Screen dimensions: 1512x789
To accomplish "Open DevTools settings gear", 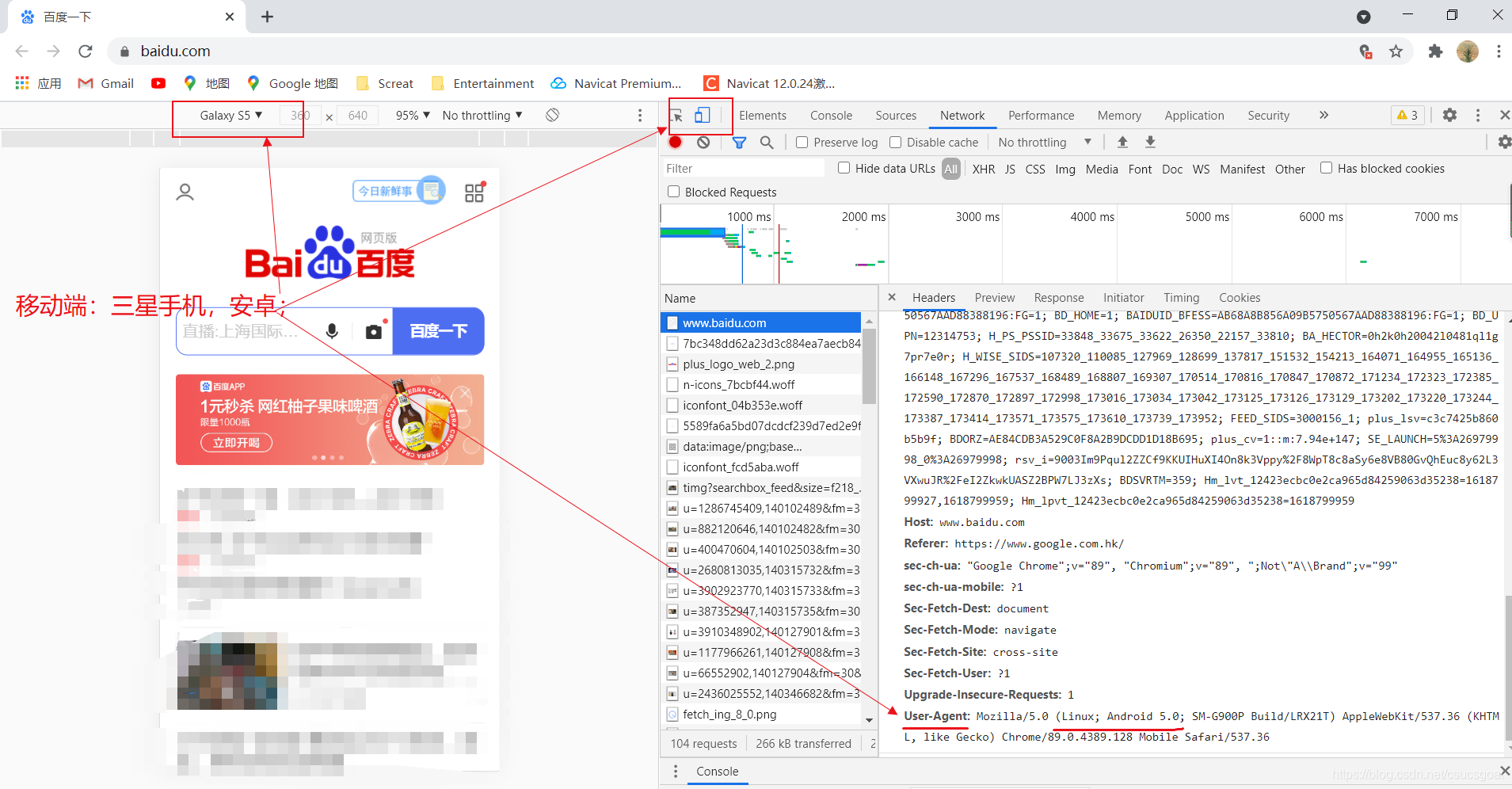I will click(x=1449, y=115).
